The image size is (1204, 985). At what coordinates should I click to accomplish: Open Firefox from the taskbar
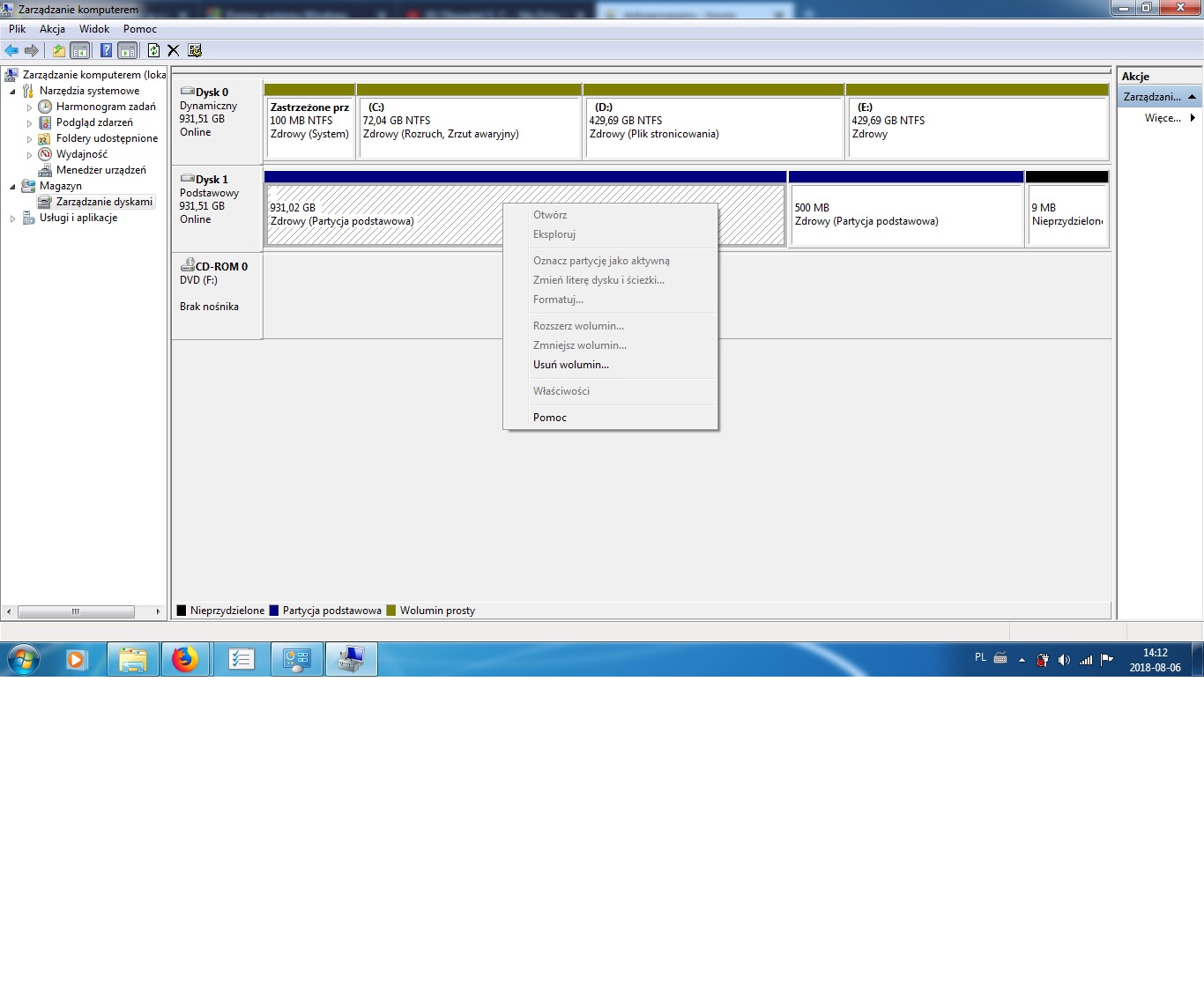(185, 659)
